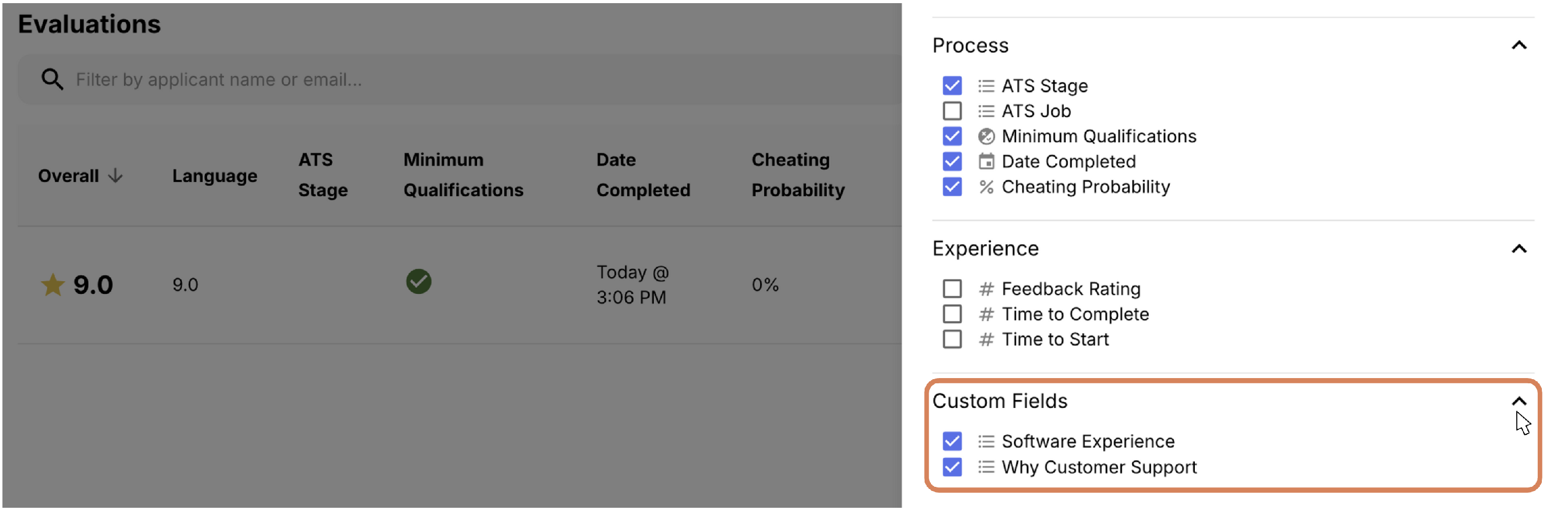1568x513 pixels.
Task: Click the calendar icon beside Date Completed
Action: pos(986,162)
